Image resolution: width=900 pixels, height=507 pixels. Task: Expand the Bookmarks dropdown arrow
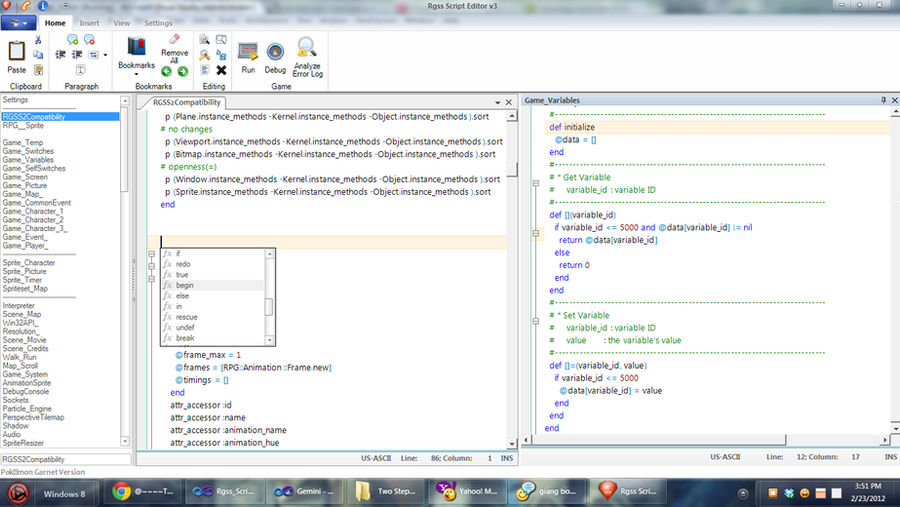[137, 74]
